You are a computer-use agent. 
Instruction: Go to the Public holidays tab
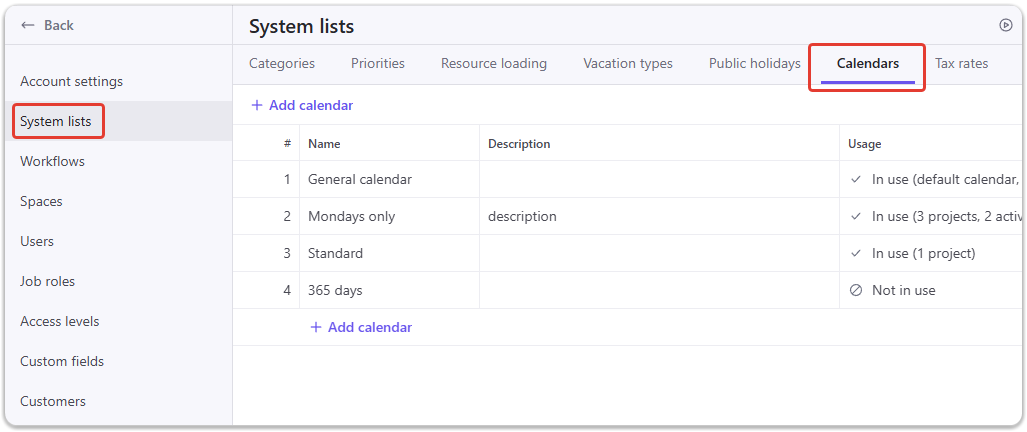[x=755, y=63]
